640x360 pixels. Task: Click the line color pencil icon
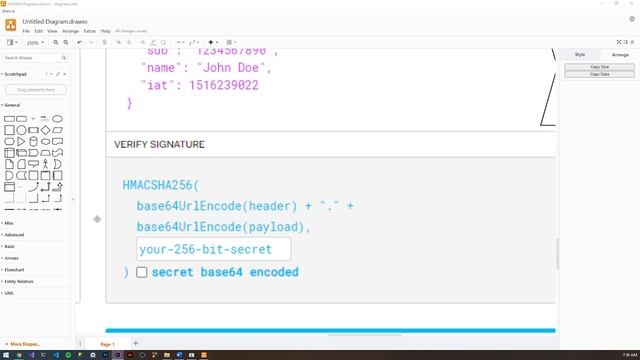pyautogui.click(x=153, y=42)
